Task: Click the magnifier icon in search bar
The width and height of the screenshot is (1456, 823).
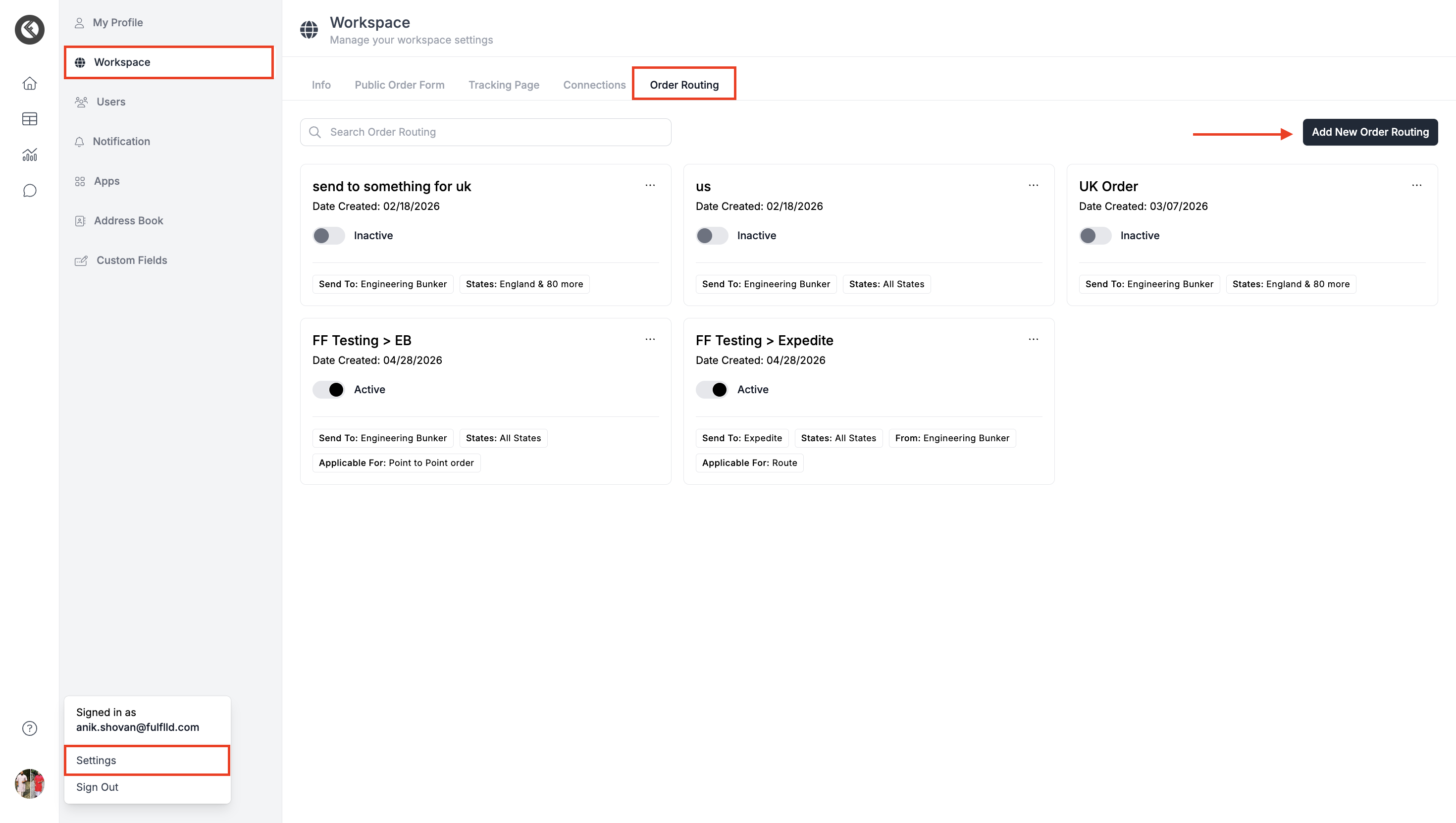Action: tap(315, 132)
